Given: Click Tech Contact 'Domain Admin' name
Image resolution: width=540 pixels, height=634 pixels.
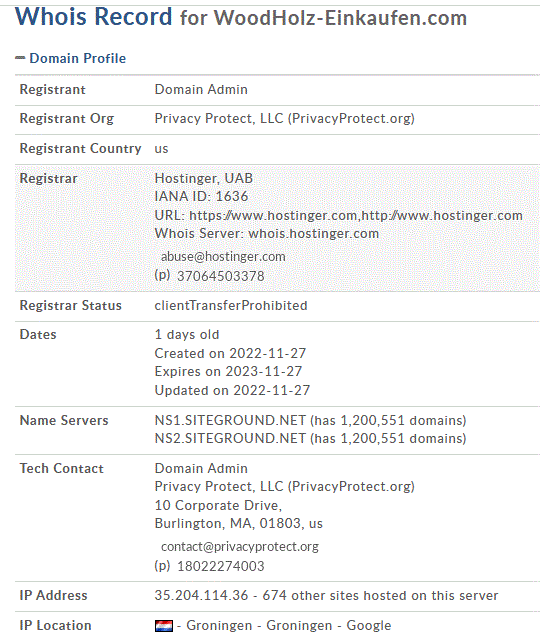Looking at the screenshot, I should pyautogui.click(x=201, y=469).
